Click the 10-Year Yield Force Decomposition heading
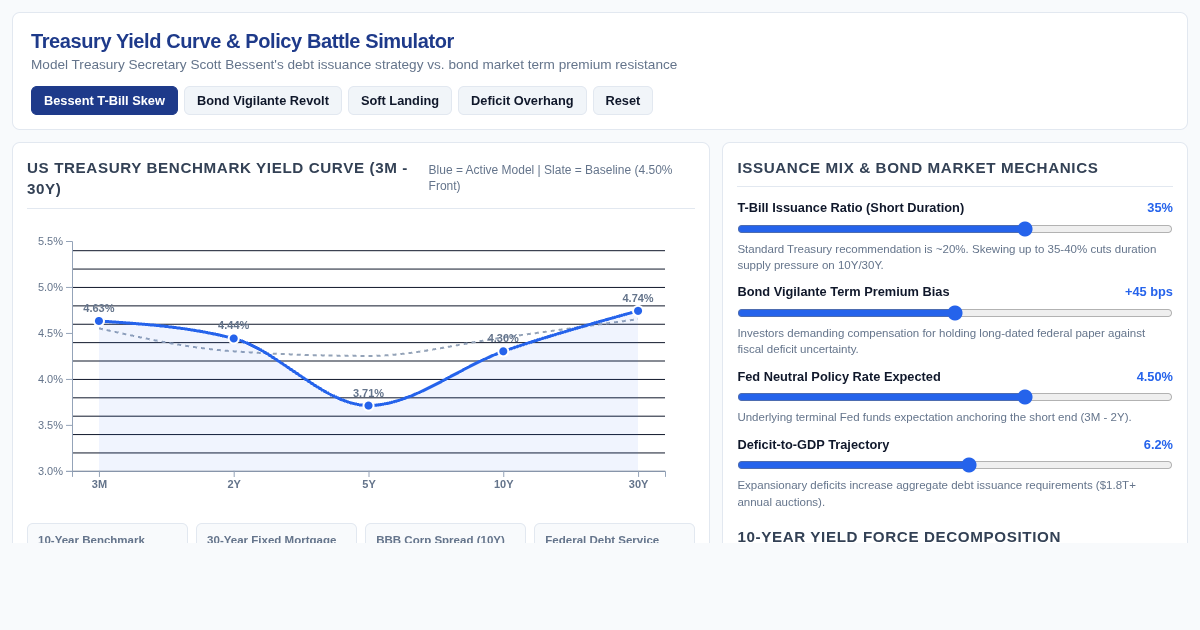This screenshot has height=630, width=1200. pos(899,537)
